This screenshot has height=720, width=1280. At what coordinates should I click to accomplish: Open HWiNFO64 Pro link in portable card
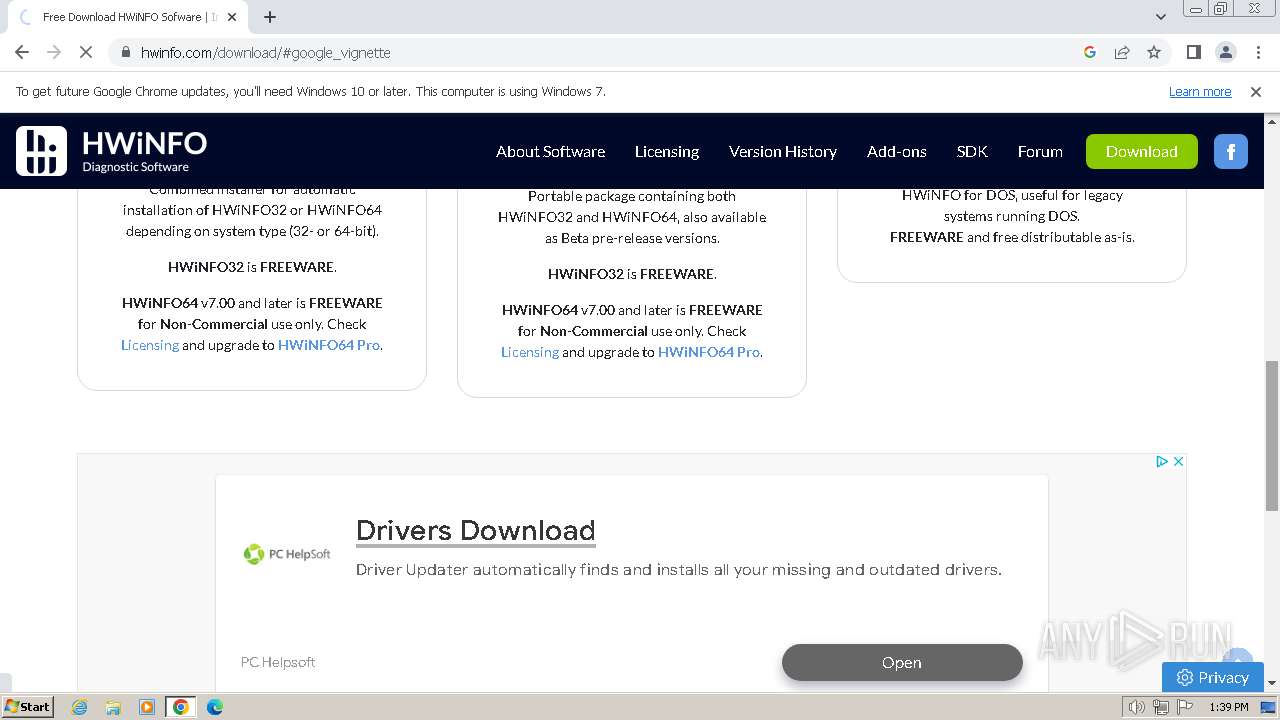coord(709,352)
